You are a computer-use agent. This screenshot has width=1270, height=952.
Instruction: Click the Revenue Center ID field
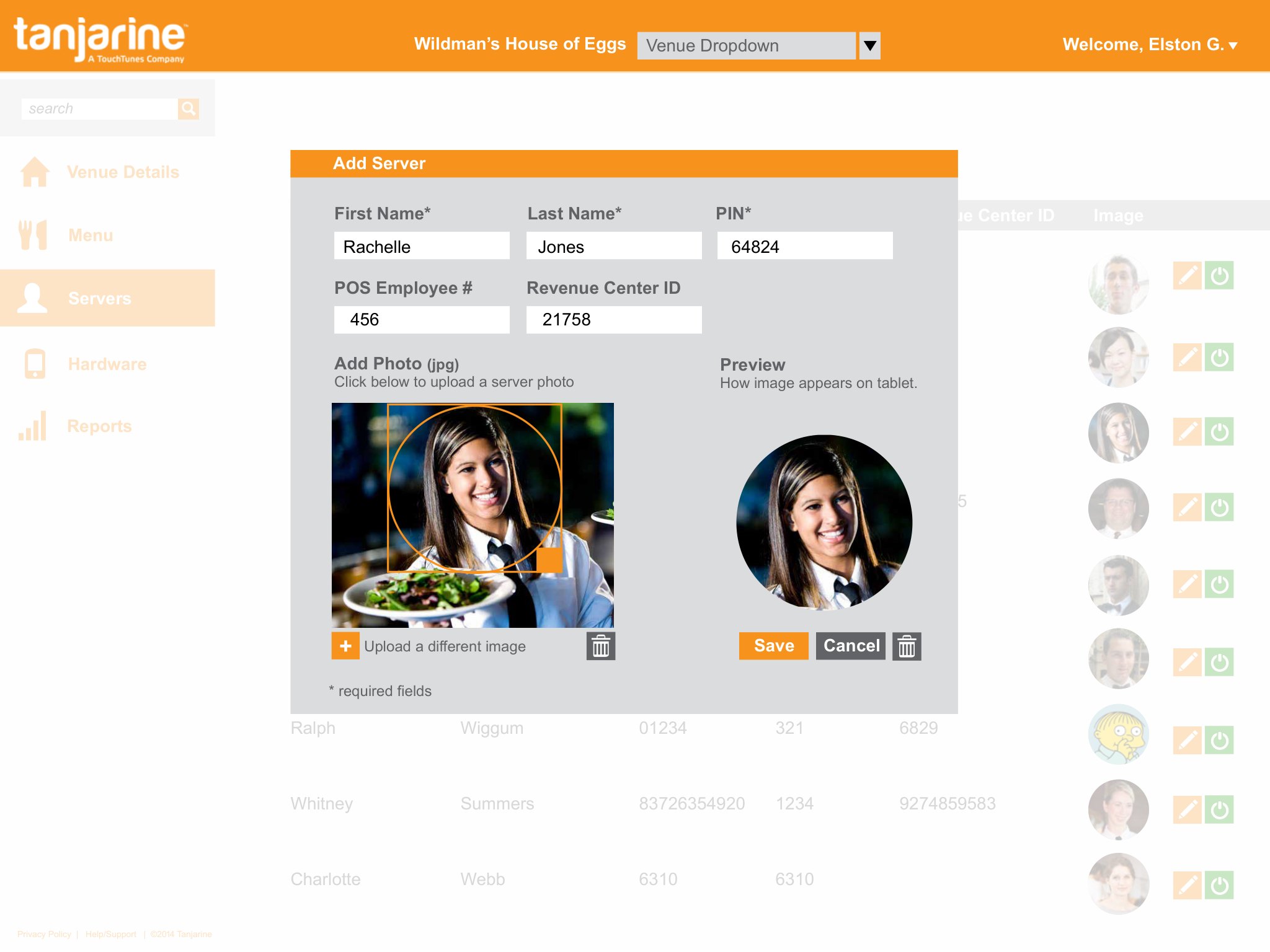coord(614,320)
